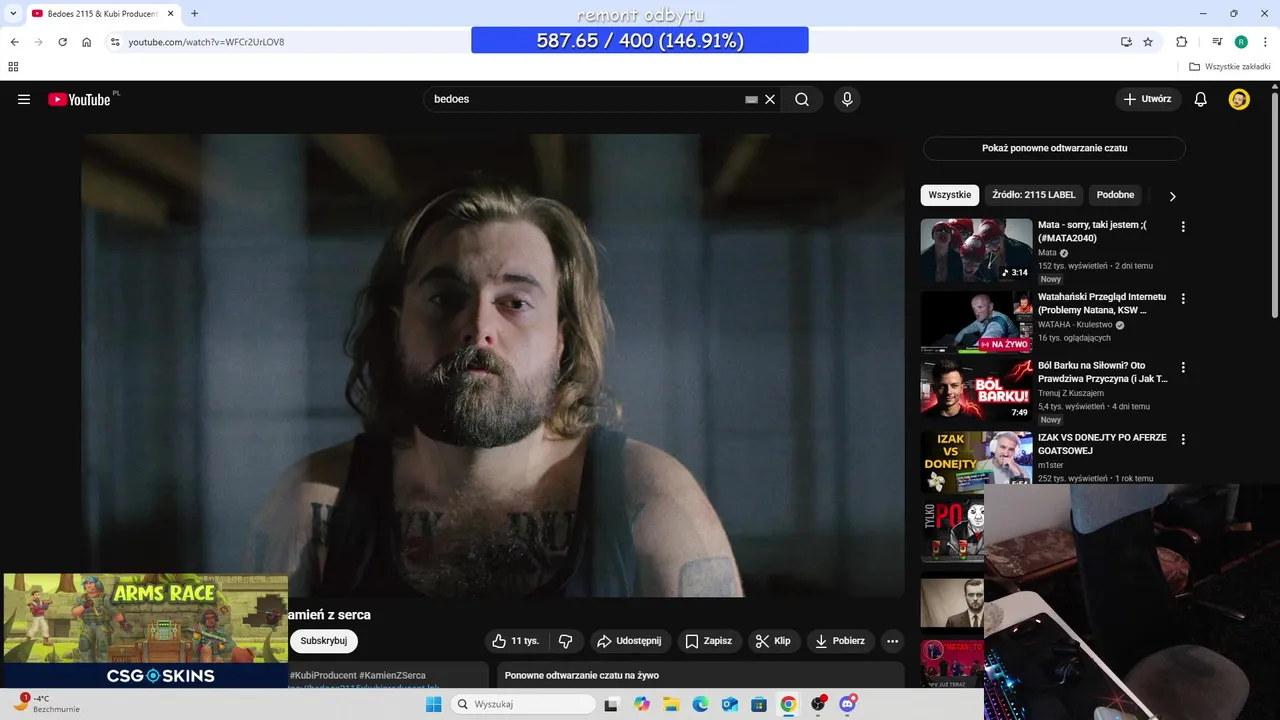Subscribe with the Subskrybuj button

pyautogui.click(x=324, y=641)
